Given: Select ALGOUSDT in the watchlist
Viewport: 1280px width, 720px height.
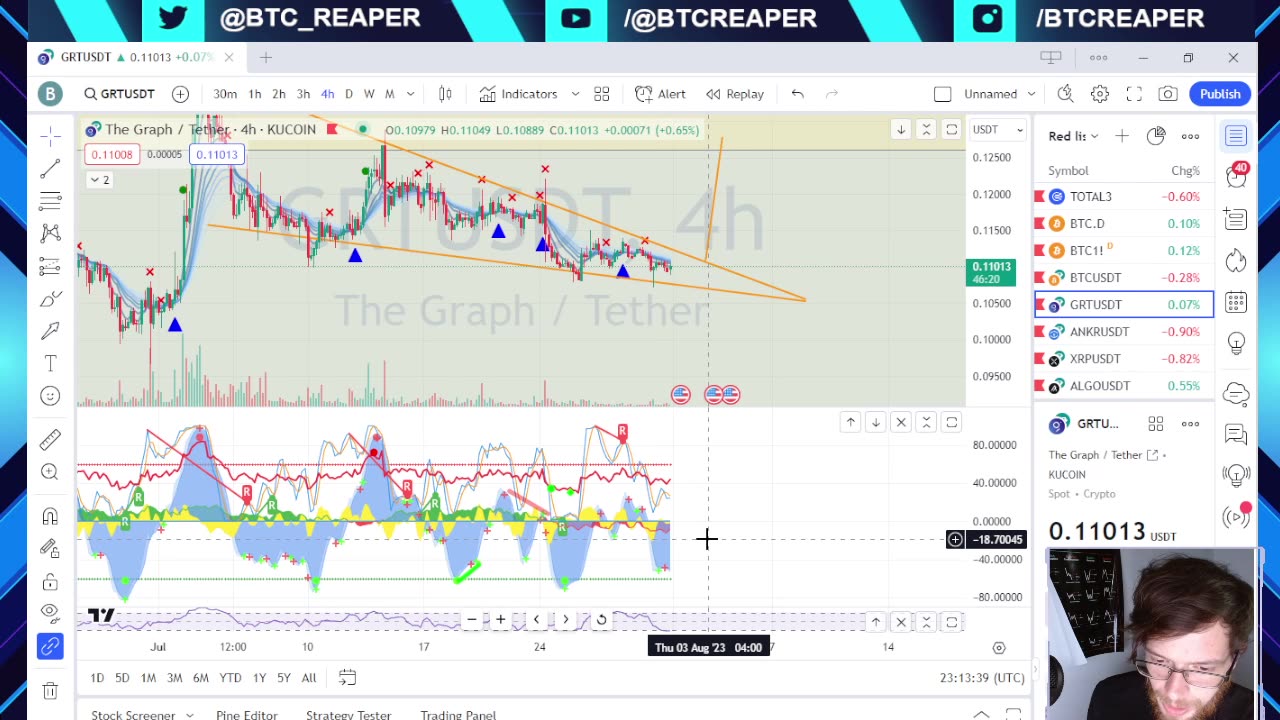Looking at the screenshot, I should (1124, 386).
